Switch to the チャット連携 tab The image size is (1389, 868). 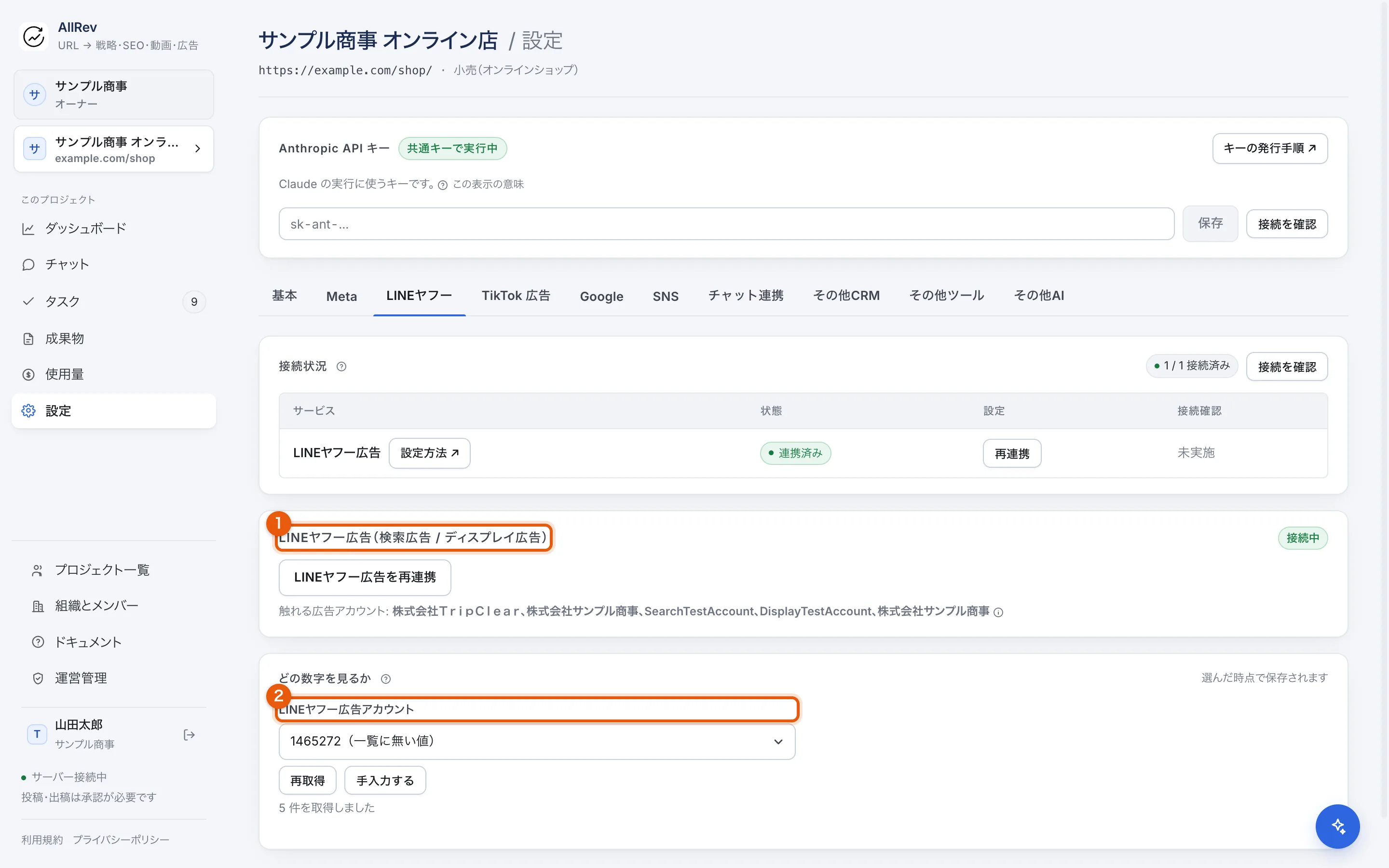(745, 296)
